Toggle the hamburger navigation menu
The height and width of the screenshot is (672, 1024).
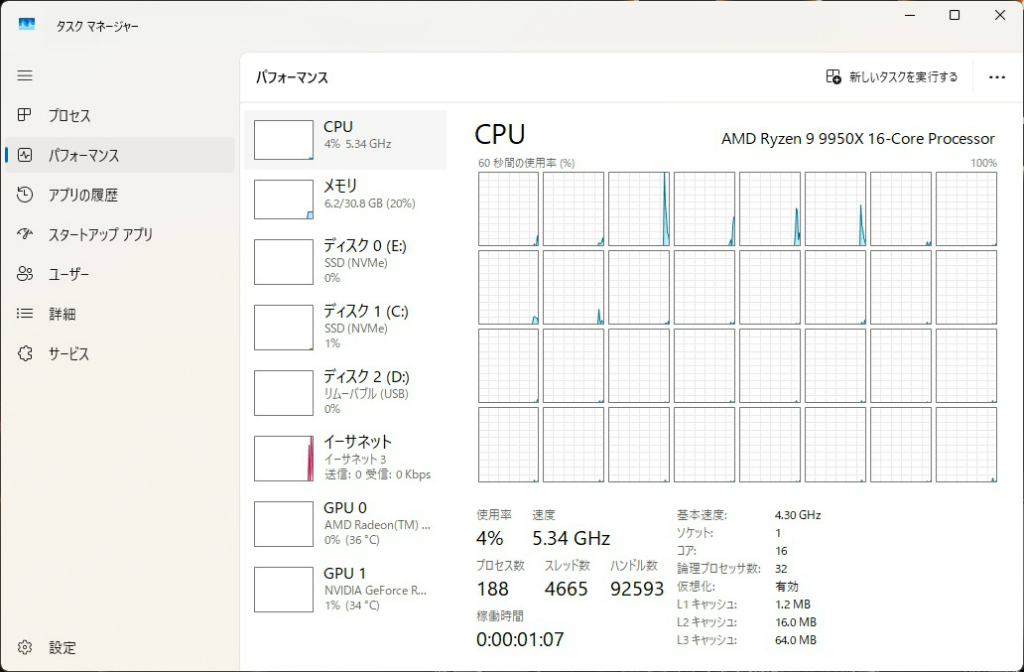pyautogui.click(x=25, y=76)
